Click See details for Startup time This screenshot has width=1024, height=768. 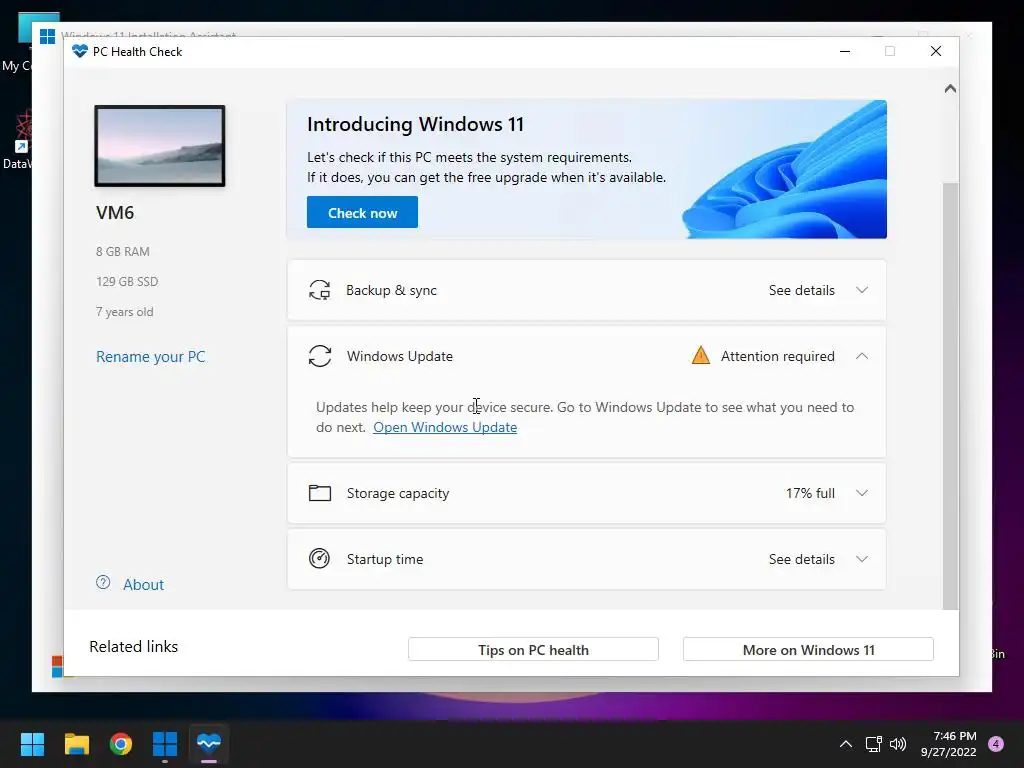pos(801,559)
